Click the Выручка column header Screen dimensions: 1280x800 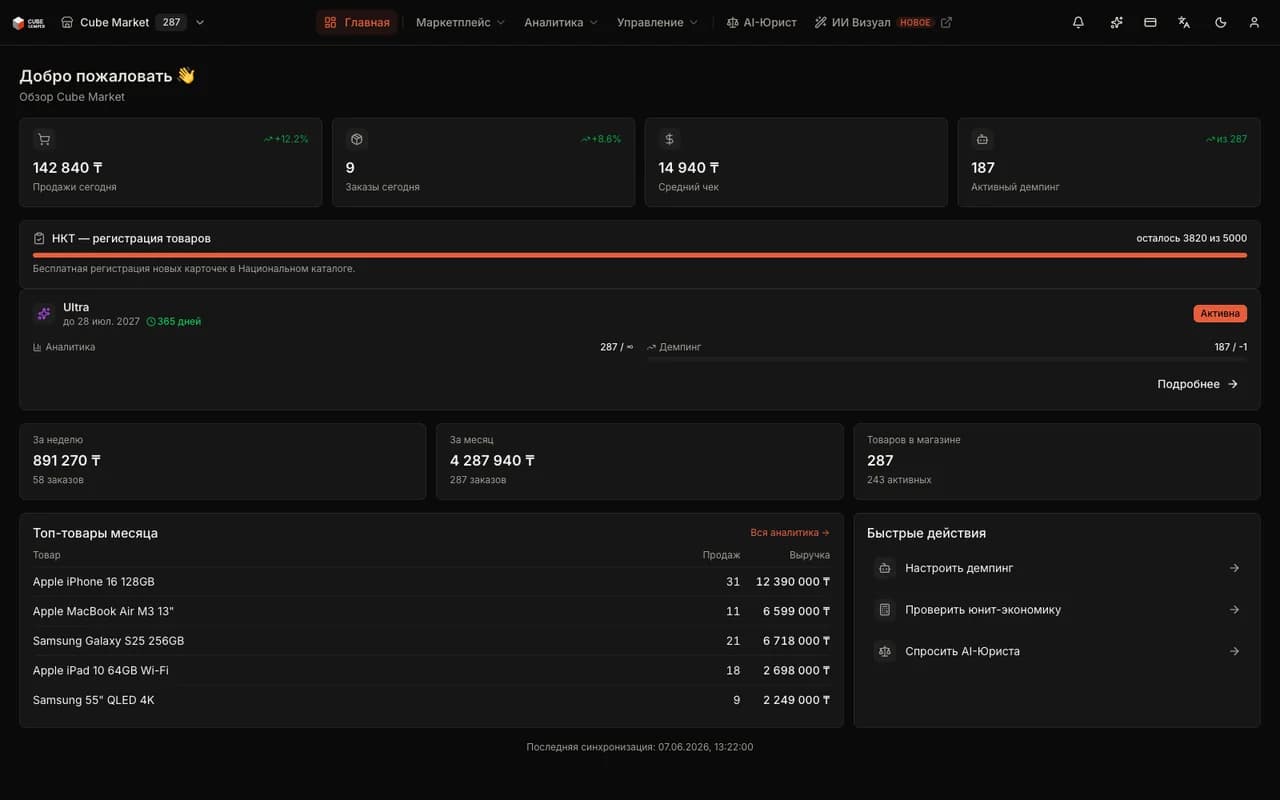[809, 555]
